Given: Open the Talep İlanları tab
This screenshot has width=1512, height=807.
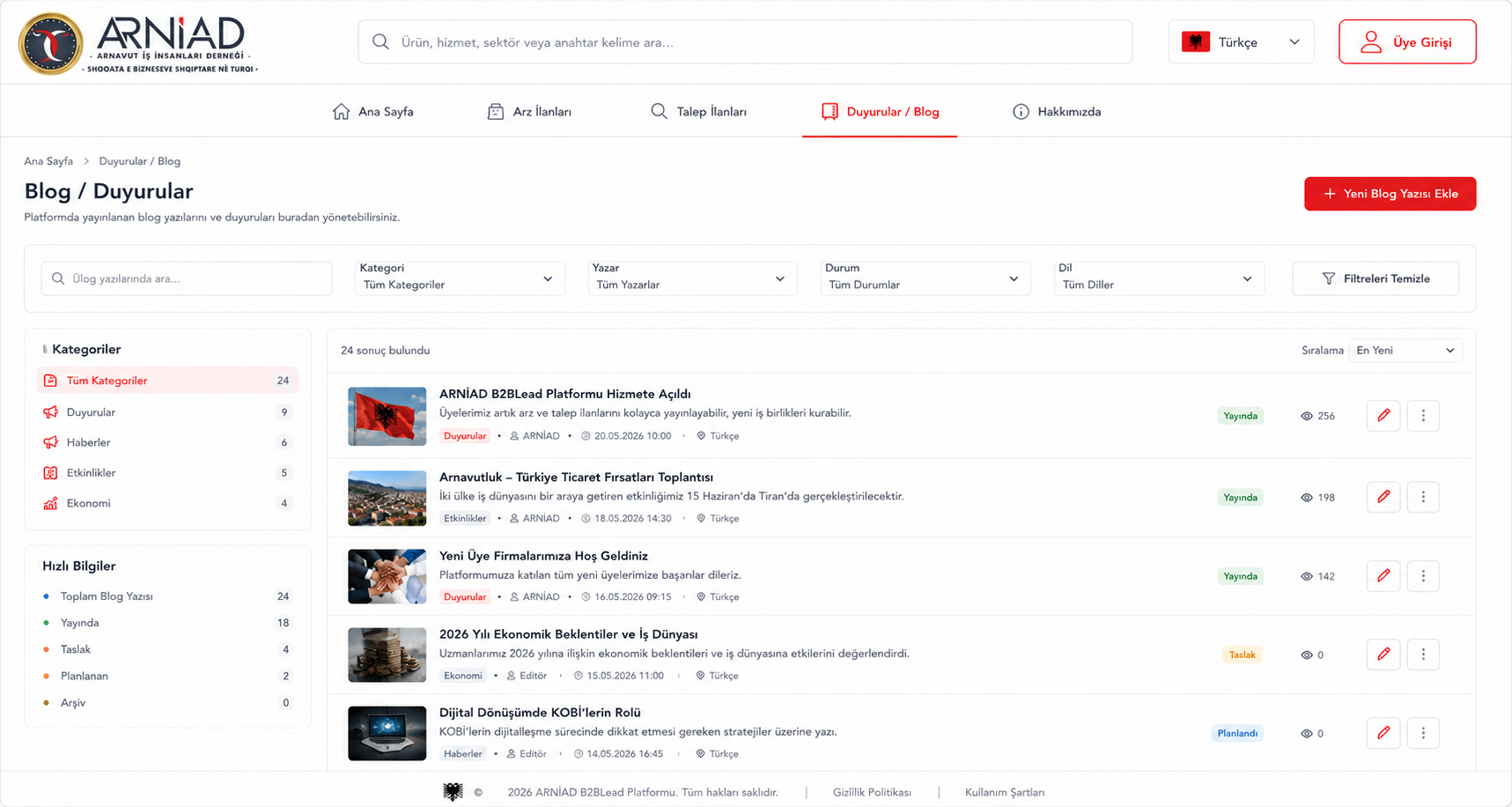Looking at the screenshot, I should point(698,112).
